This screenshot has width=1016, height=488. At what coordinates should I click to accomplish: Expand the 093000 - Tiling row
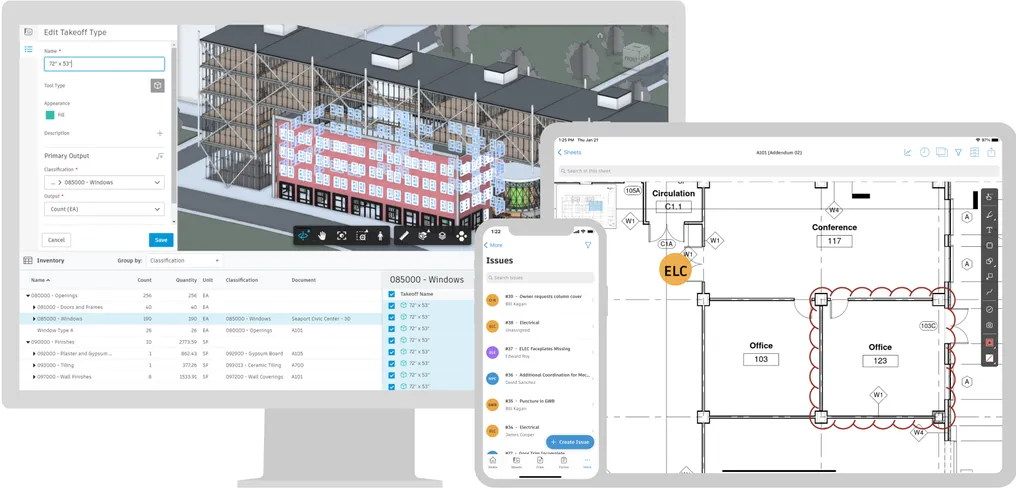coord(34,365)
